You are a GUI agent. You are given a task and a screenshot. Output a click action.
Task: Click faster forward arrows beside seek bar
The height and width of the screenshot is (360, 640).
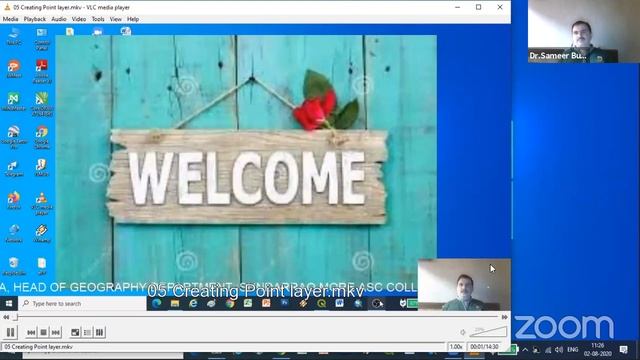[x=505, y=317]
